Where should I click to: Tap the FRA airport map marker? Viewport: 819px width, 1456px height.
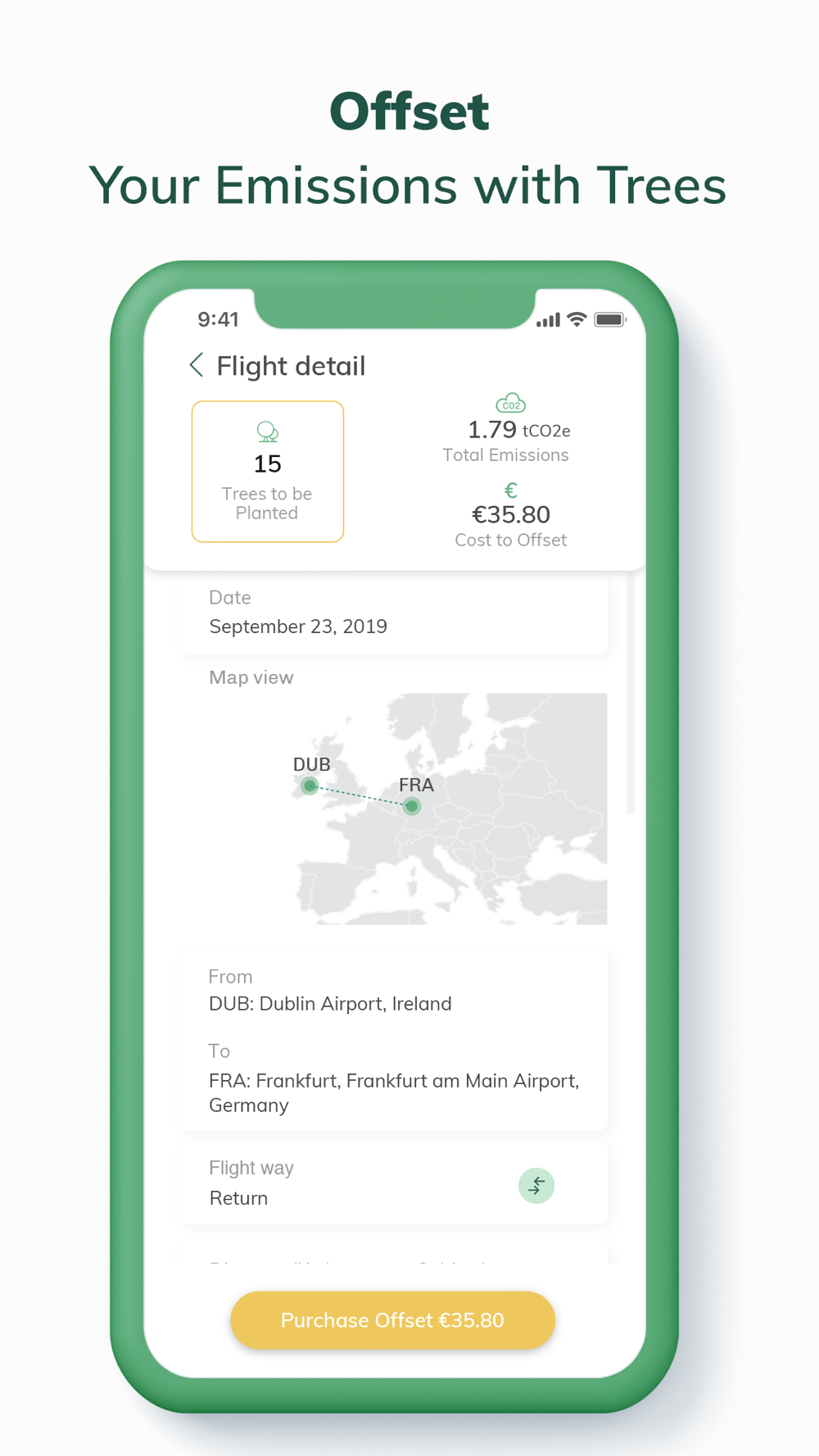pos(412,807)
